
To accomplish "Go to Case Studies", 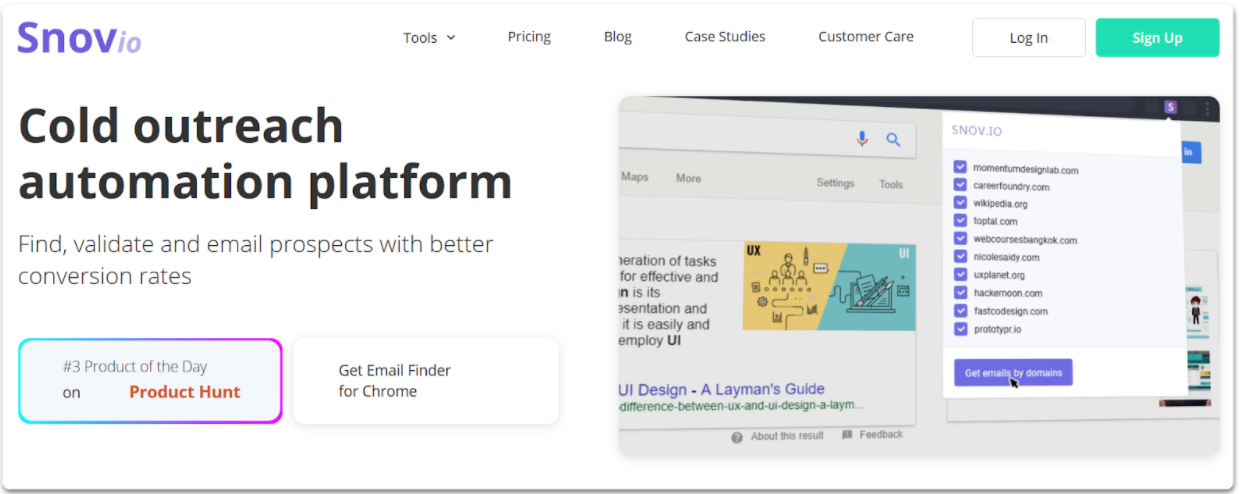I will click(x=725, y=37).
